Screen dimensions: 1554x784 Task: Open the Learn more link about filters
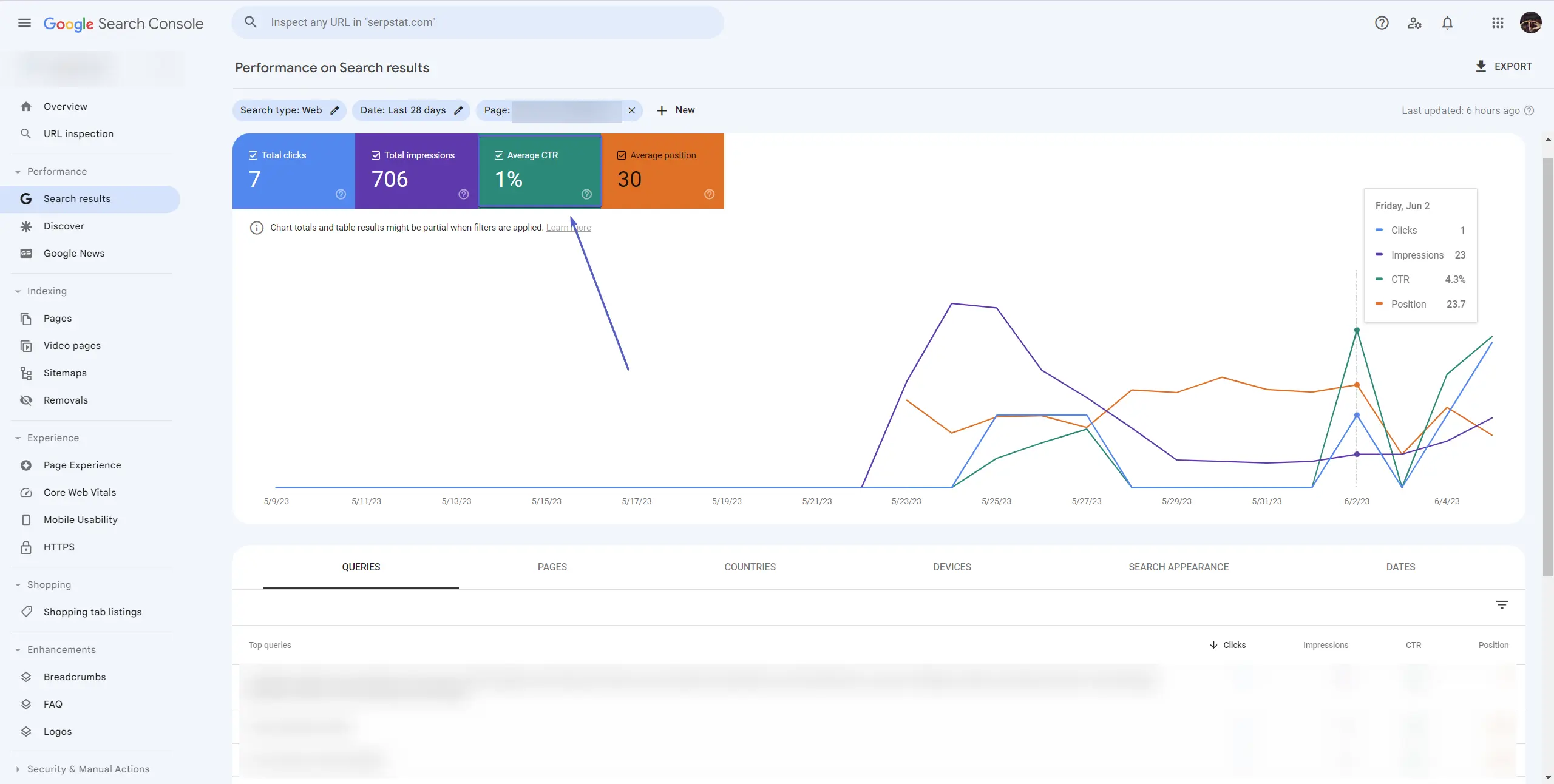568,227
